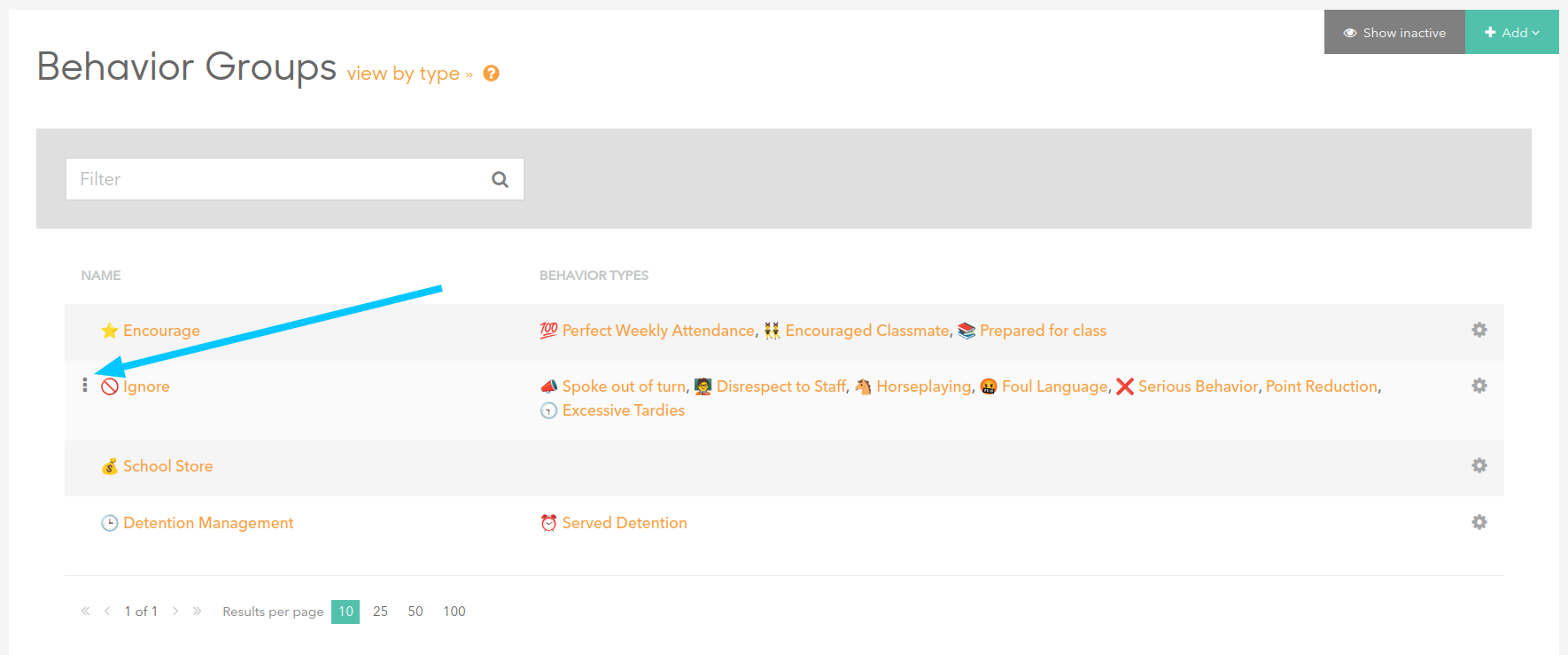Expand the Add dropdown button
This screenshot has width=1568, height=655.
[x=1511, y=33]
